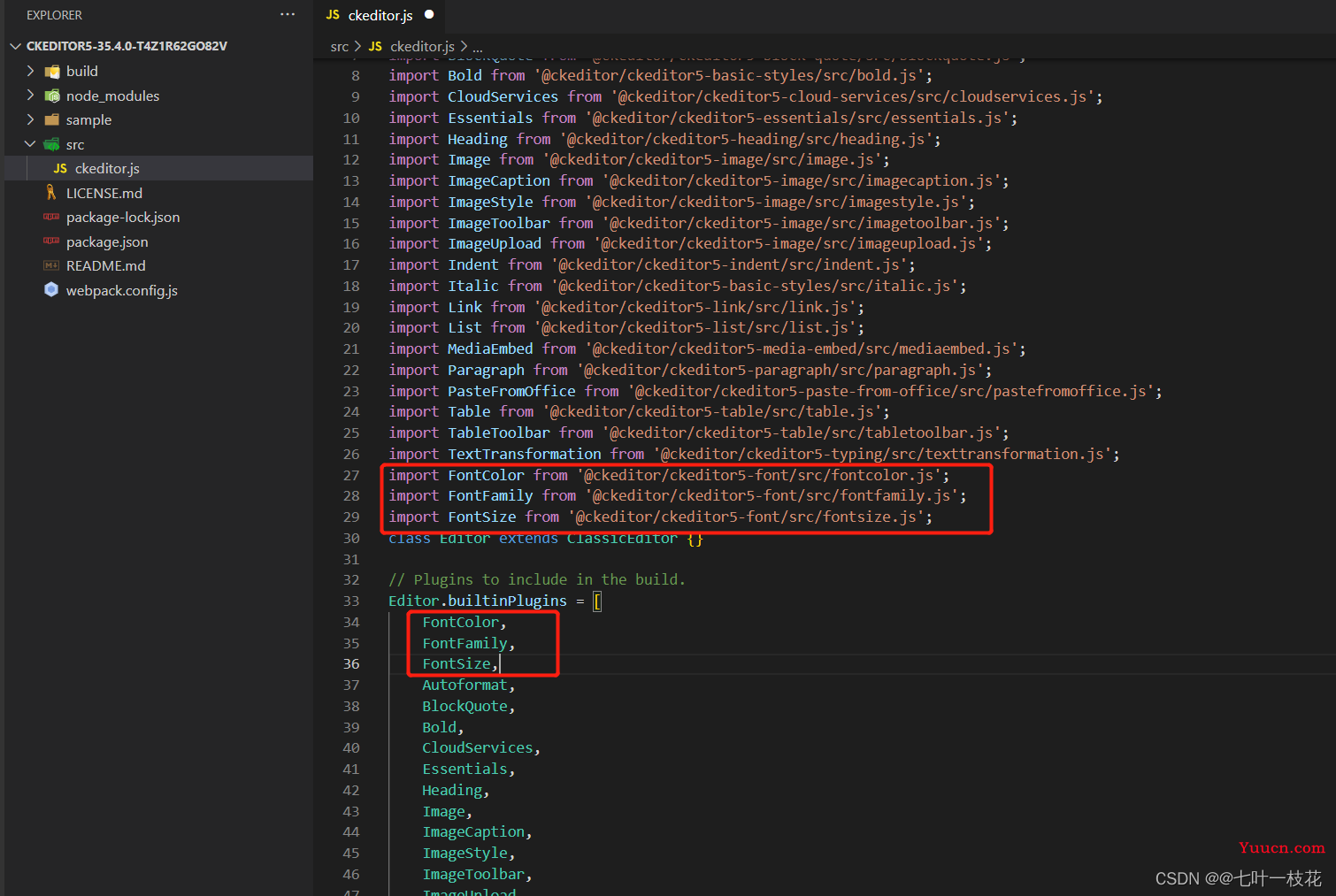The image size is (1336, 896).
Task: Click CloudServices in plugins list
Action: (x=478, y=748)
